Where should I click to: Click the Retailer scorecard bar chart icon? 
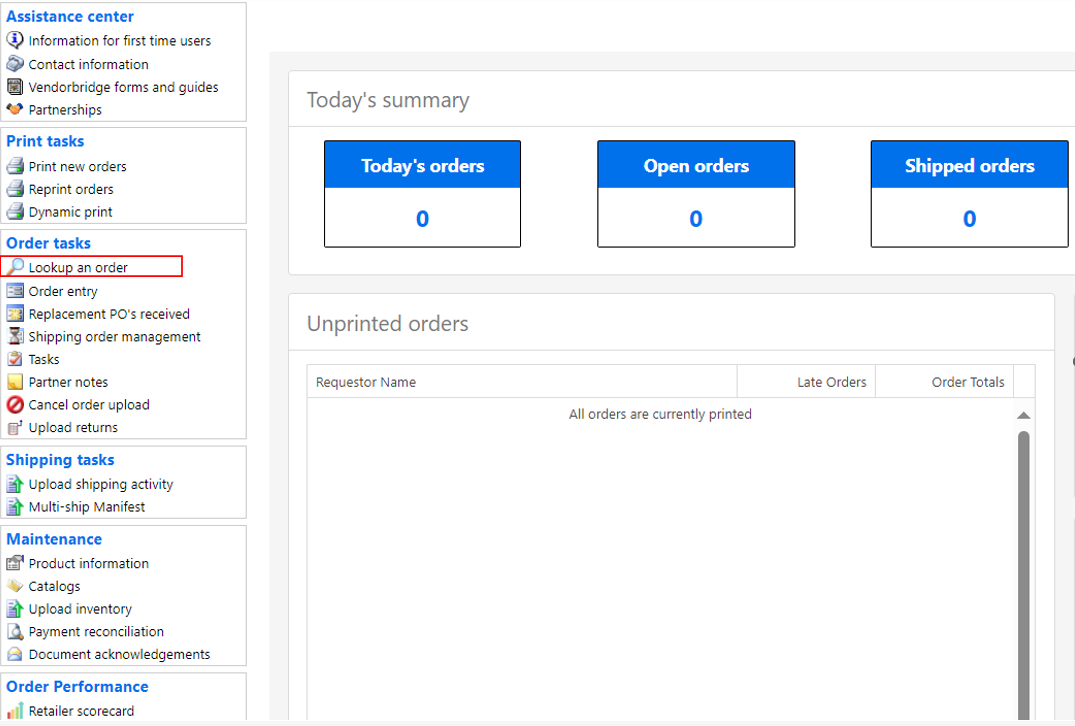15,711
